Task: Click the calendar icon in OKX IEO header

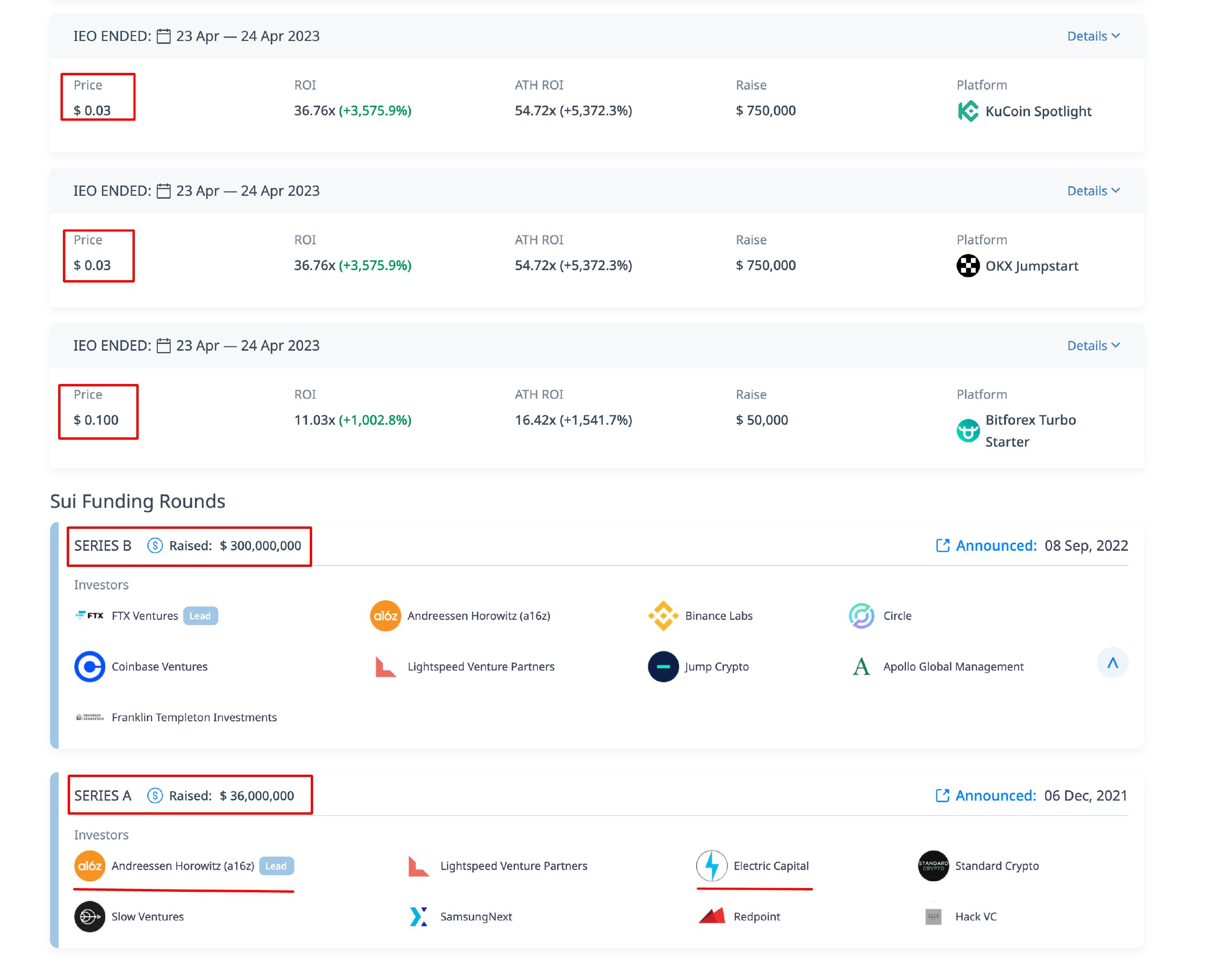Action: click(x=163, y=191)
